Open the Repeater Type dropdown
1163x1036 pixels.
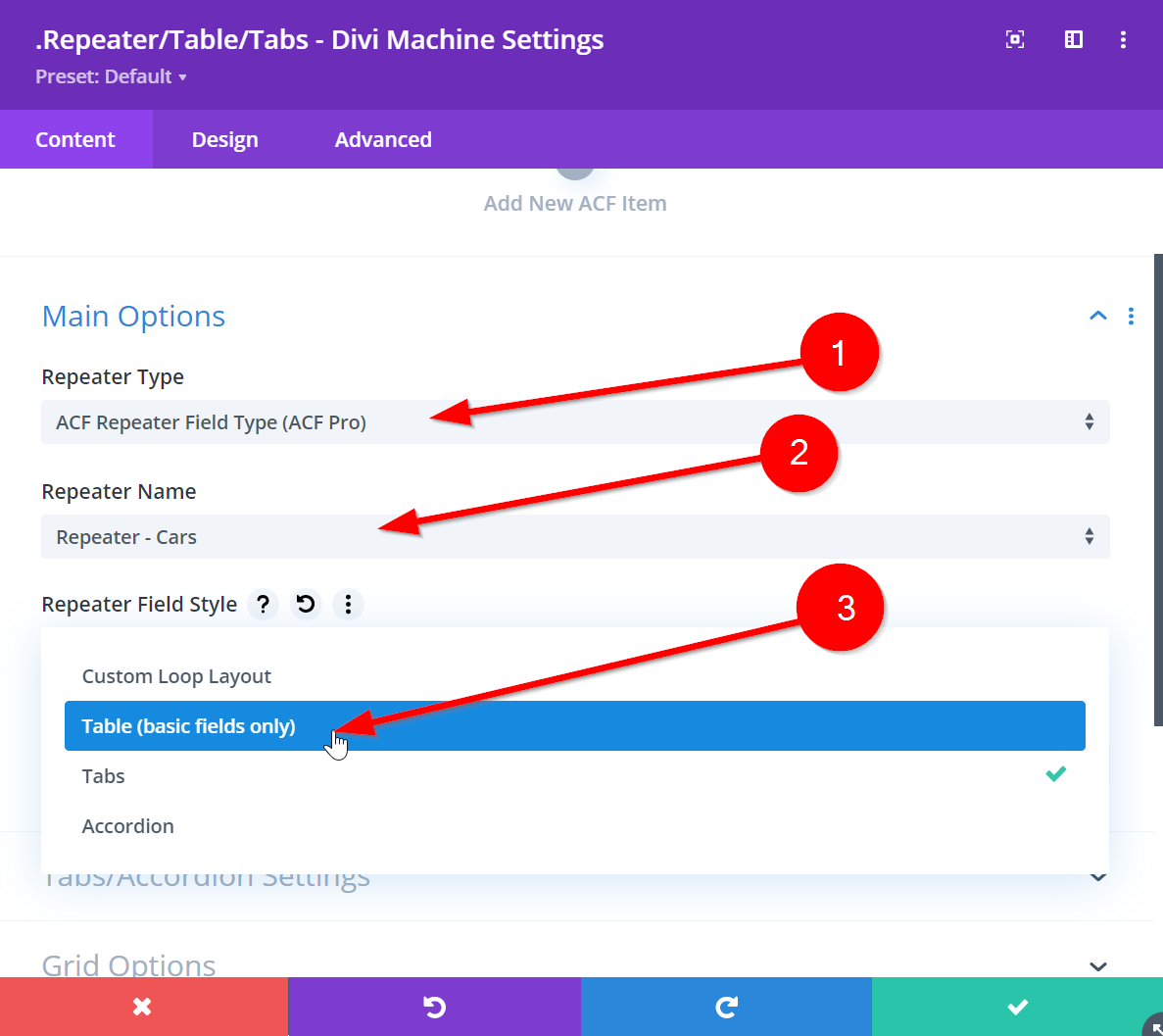pos(575,422)
